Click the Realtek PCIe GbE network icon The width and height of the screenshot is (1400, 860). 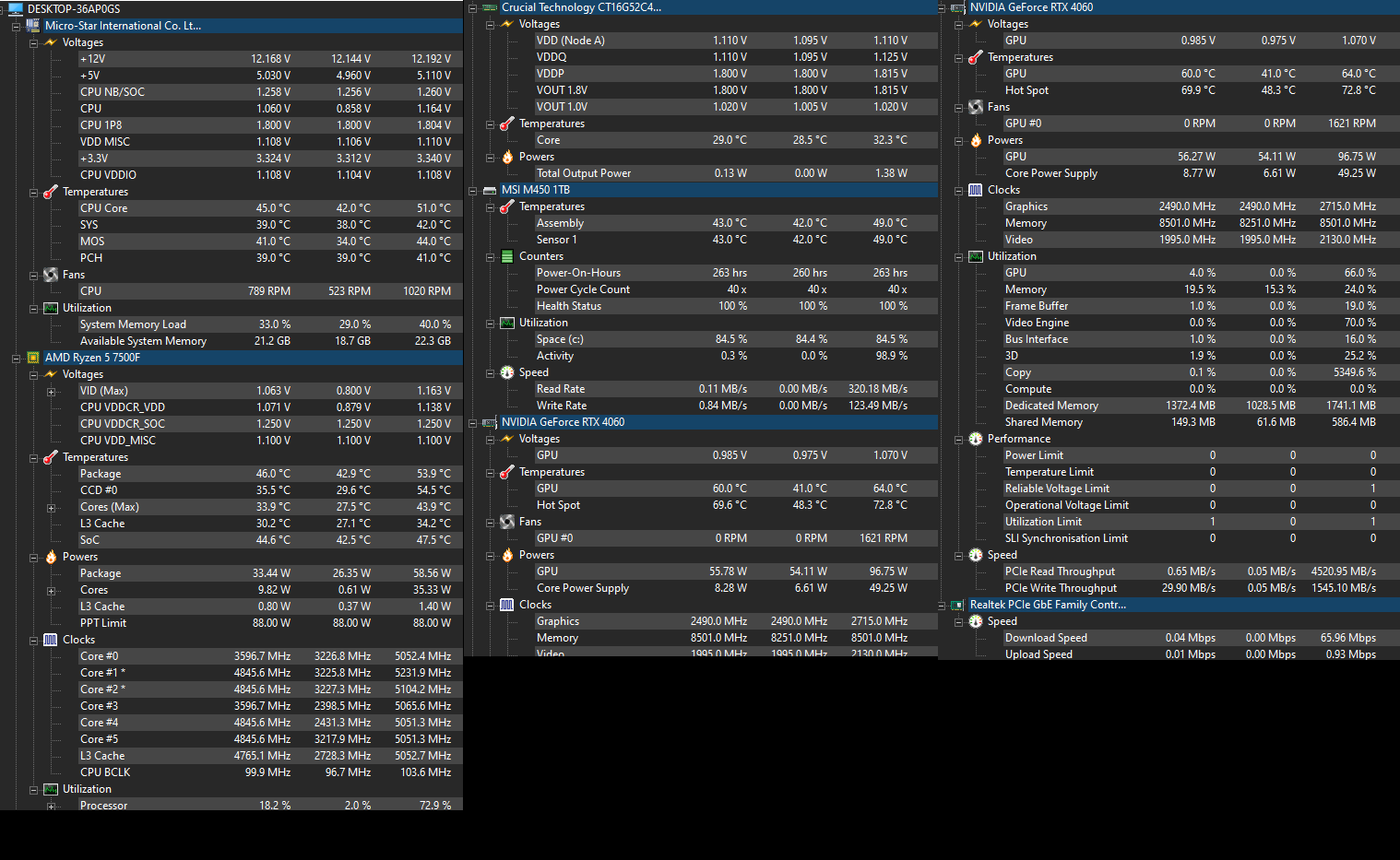click(958, 605)
